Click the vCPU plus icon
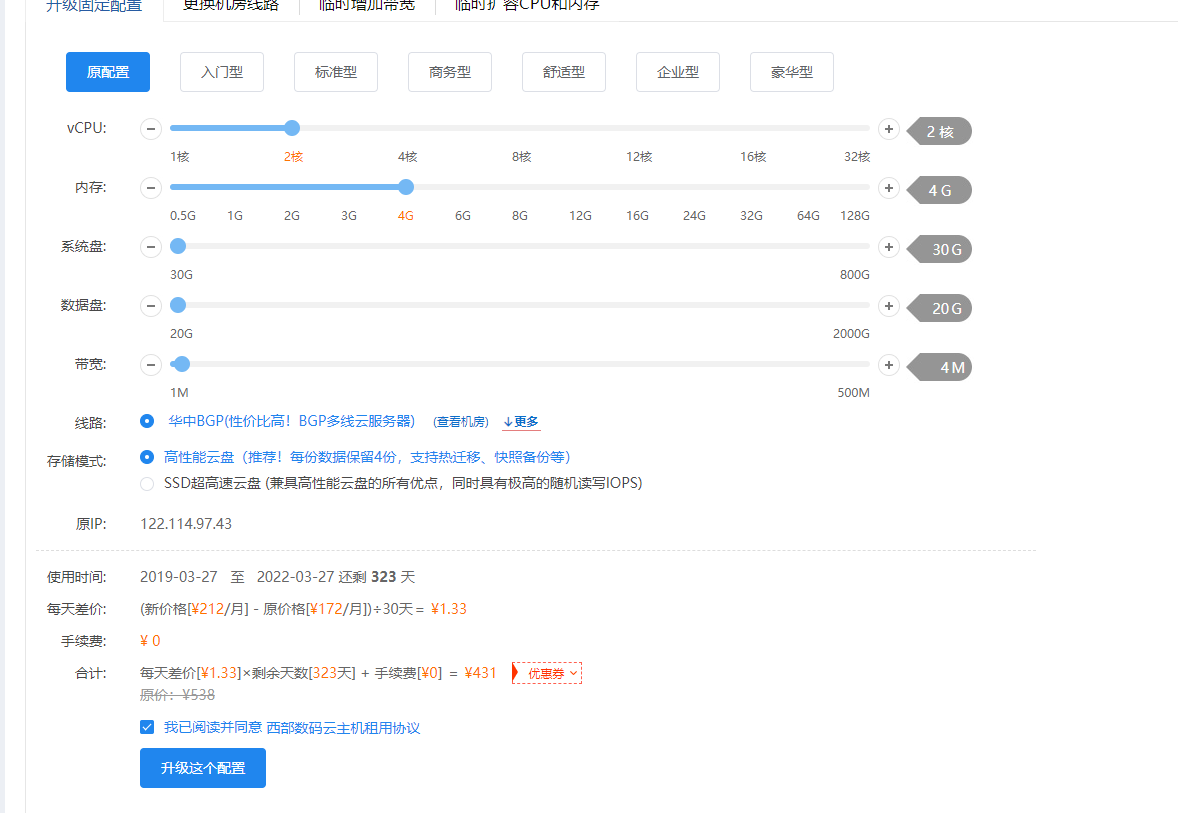Screen dimensions: 1178x813 (888, 129)
